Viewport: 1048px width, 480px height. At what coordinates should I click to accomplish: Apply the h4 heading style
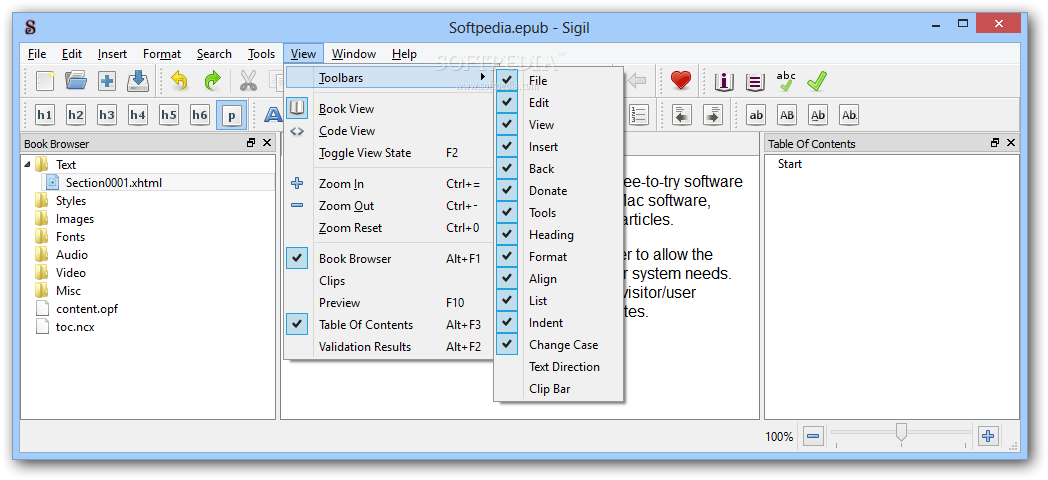click(x=138, y=115)
